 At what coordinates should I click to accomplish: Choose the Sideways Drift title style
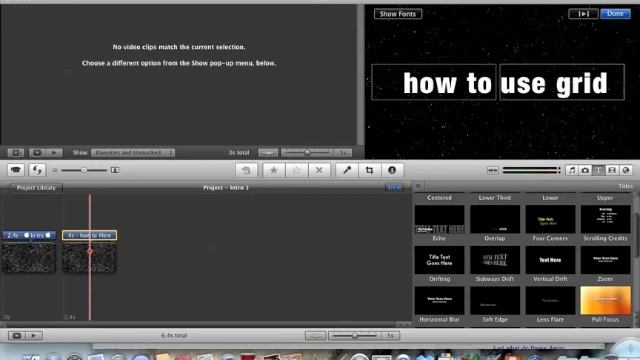pyautogui.click(x=495, y=260)
